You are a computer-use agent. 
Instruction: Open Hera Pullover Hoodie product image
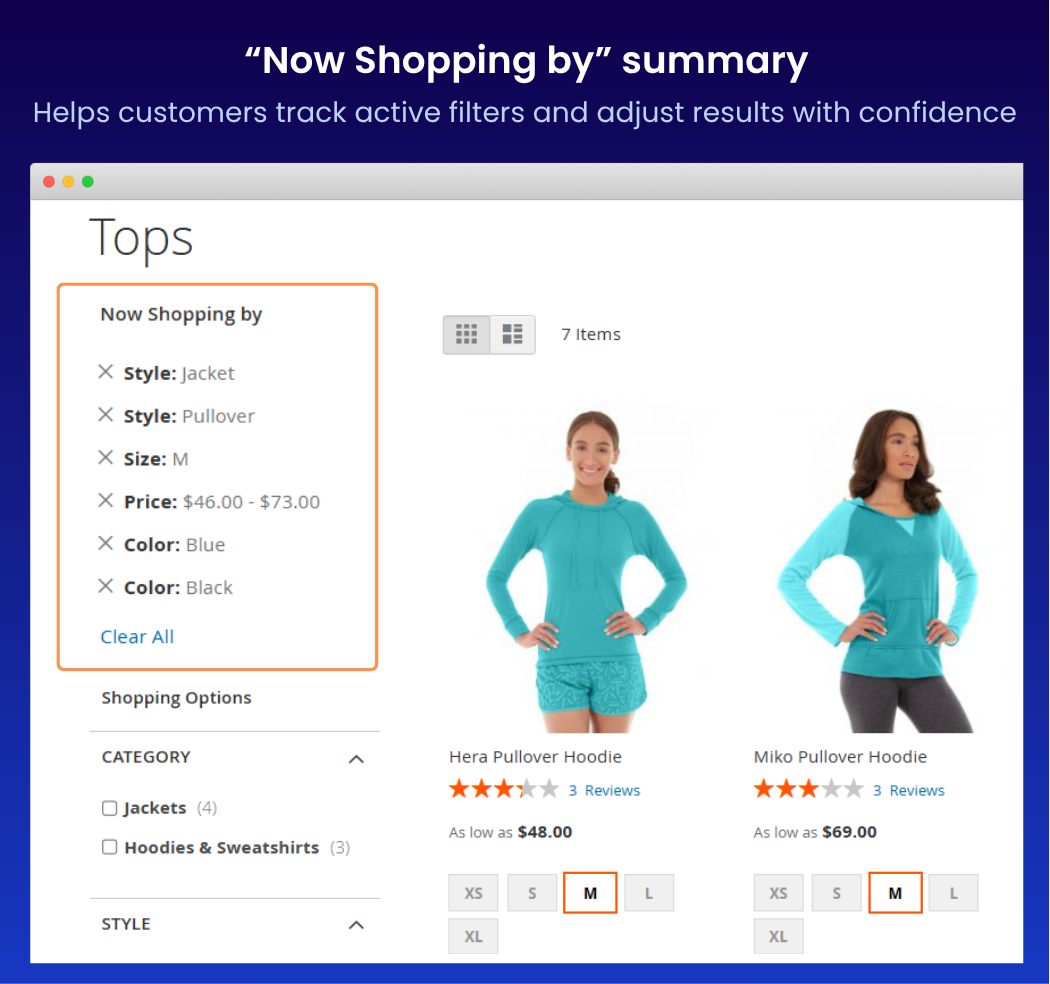pyautogui.click(x=587, y=569)
